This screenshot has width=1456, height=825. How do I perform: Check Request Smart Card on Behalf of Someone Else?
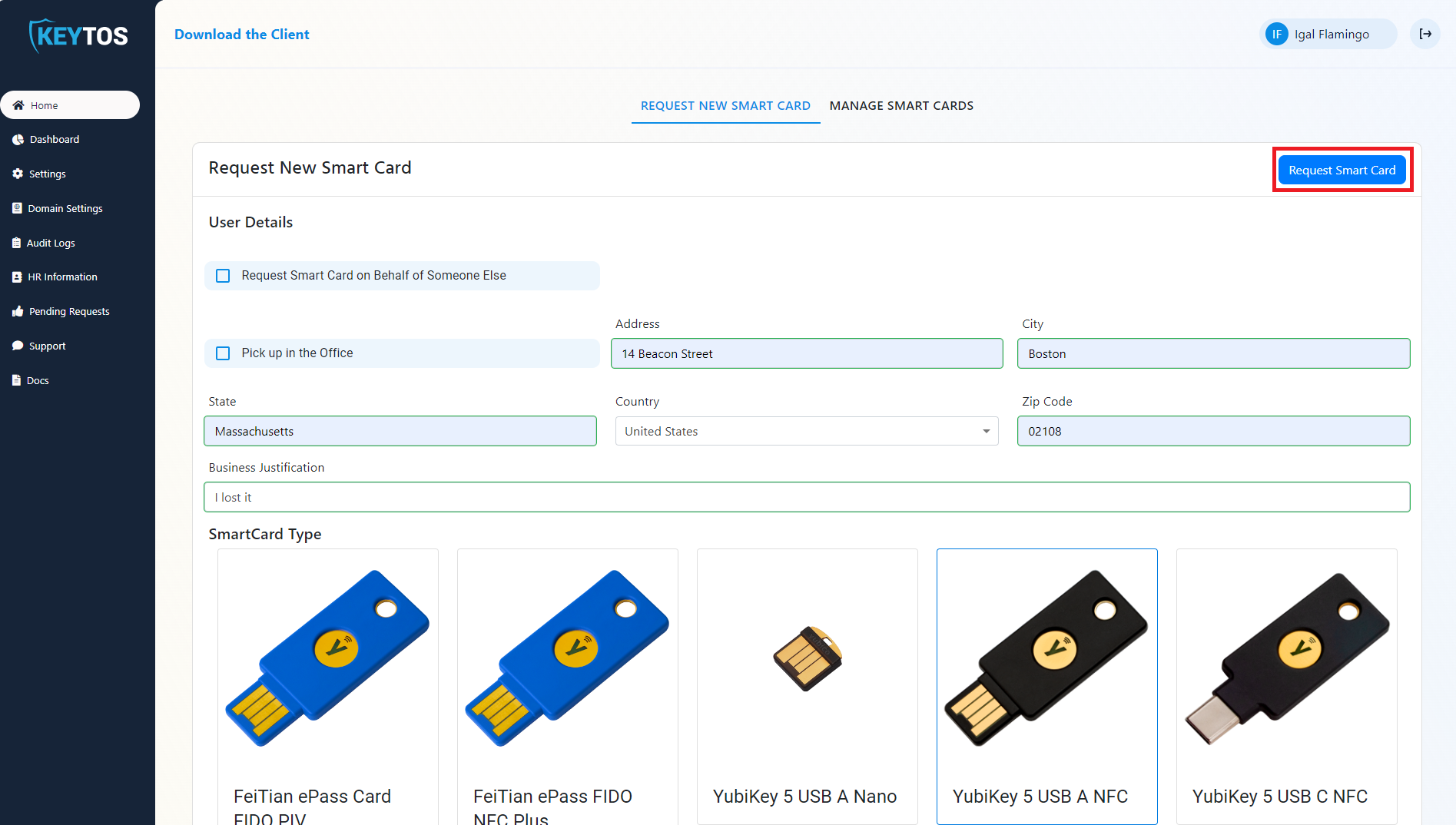(223, 276)
